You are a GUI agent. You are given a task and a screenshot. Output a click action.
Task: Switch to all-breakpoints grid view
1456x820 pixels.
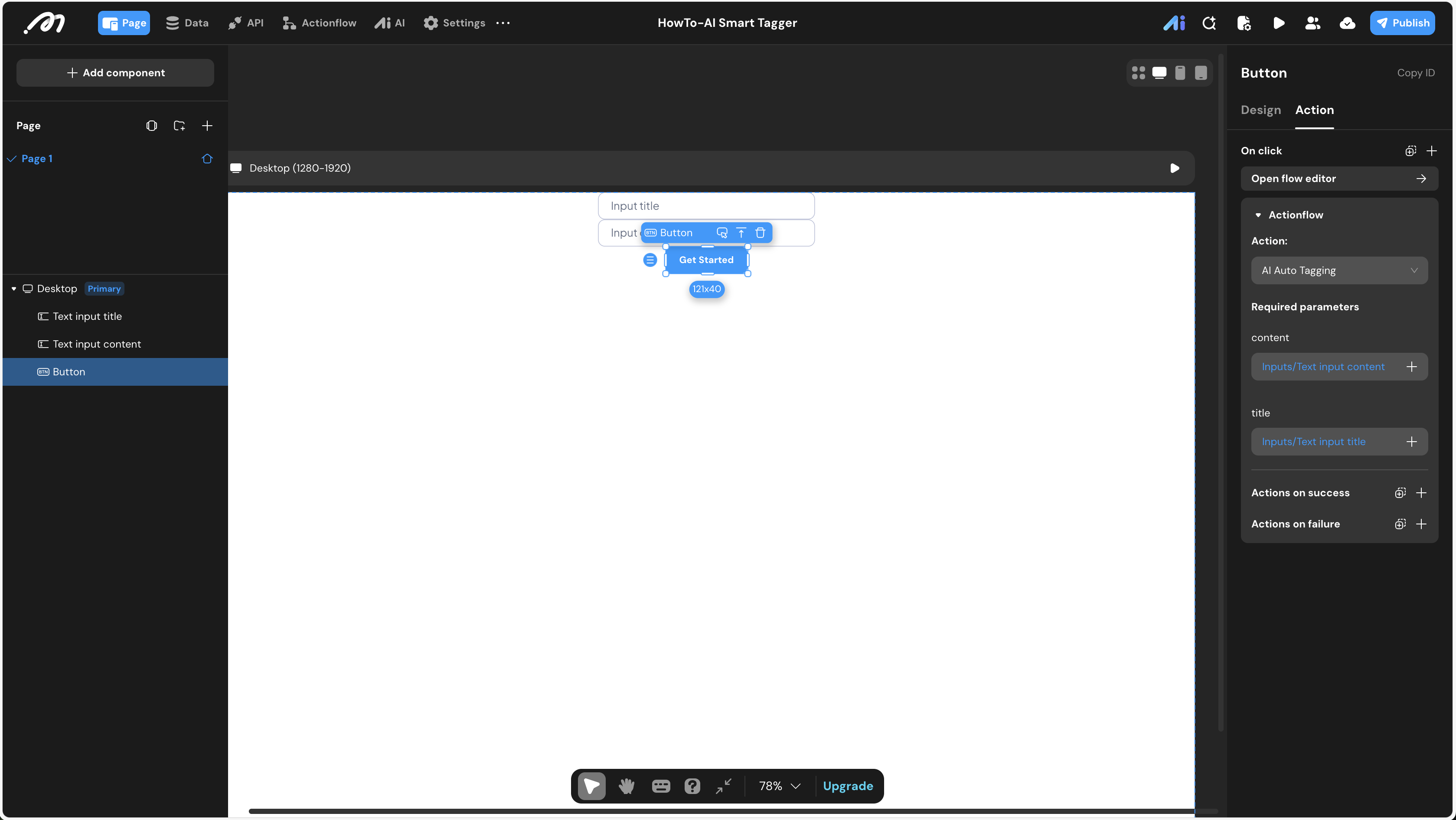coord(1138,73)
